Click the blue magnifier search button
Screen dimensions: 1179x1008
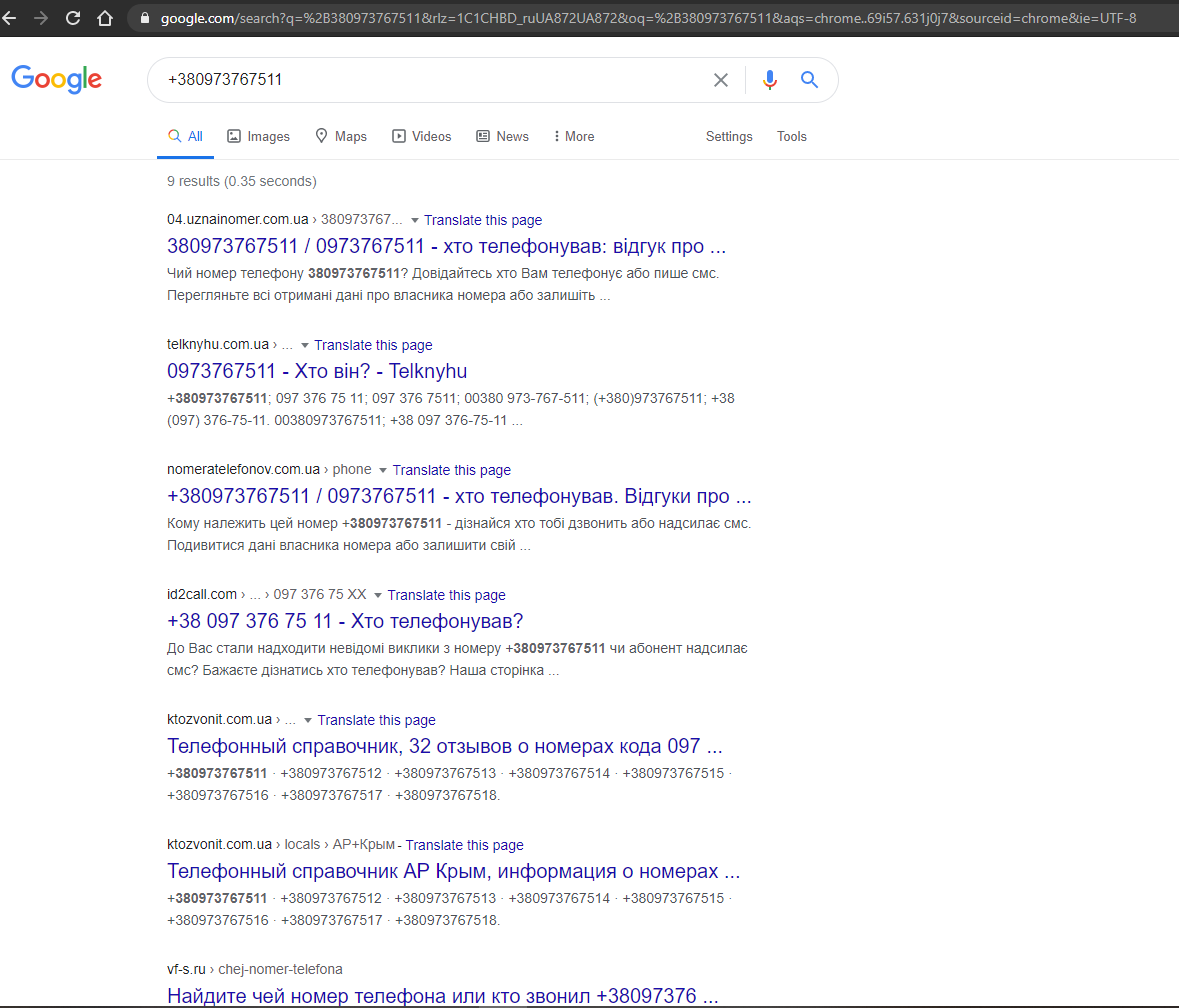(809, 79)
